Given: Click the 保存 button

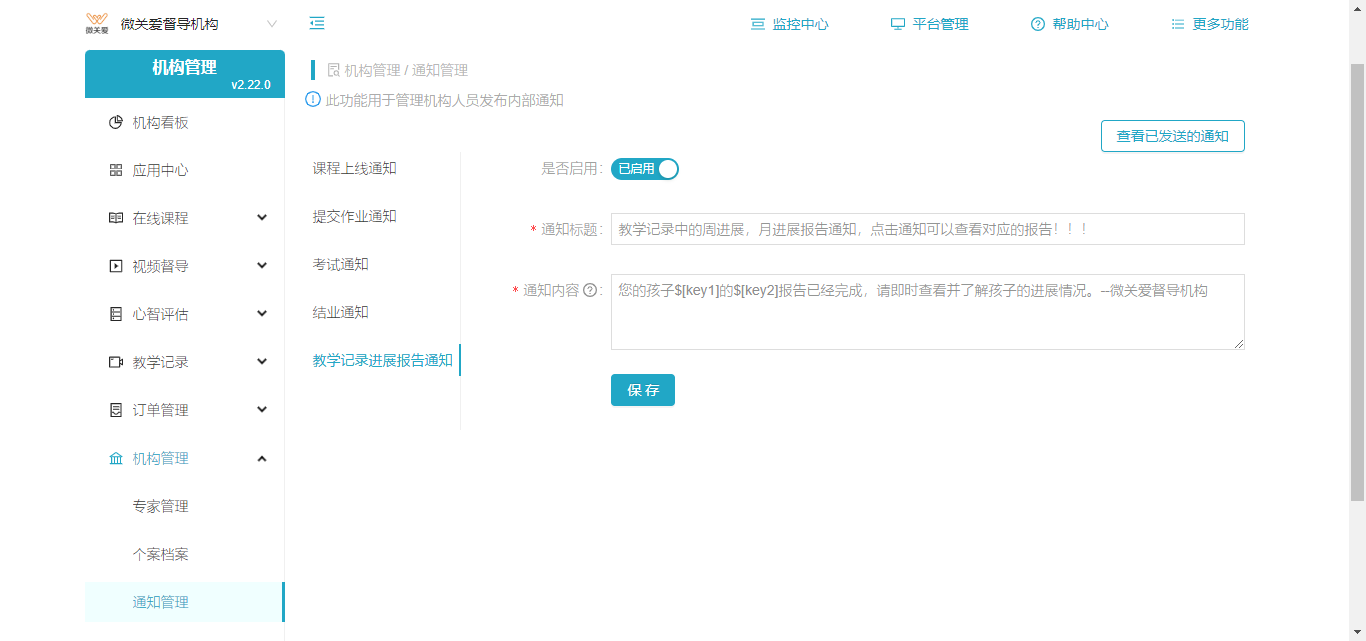Looking at the screenshot, I should point(643,390).
